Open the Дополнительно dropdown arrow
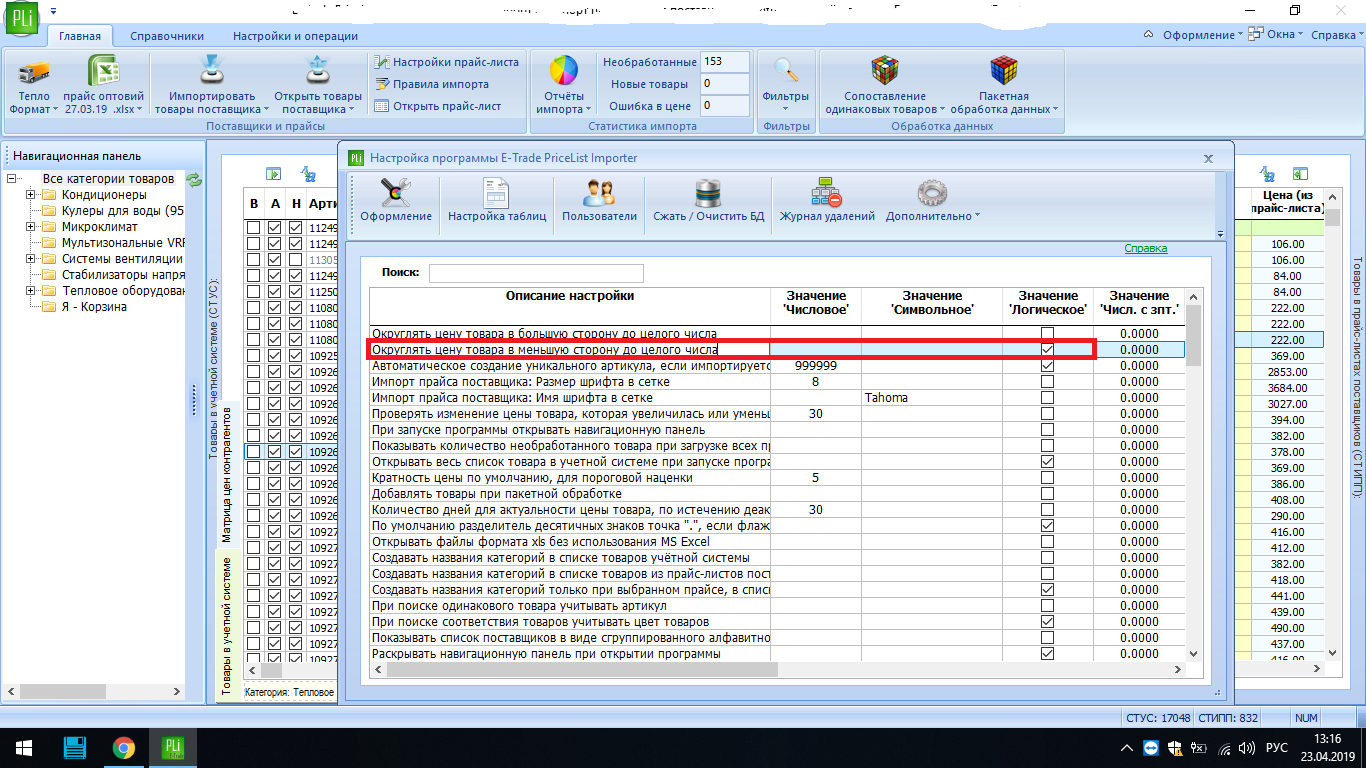Image resolution: width=1366 pixels, height=768 pixels. [977, 216]
